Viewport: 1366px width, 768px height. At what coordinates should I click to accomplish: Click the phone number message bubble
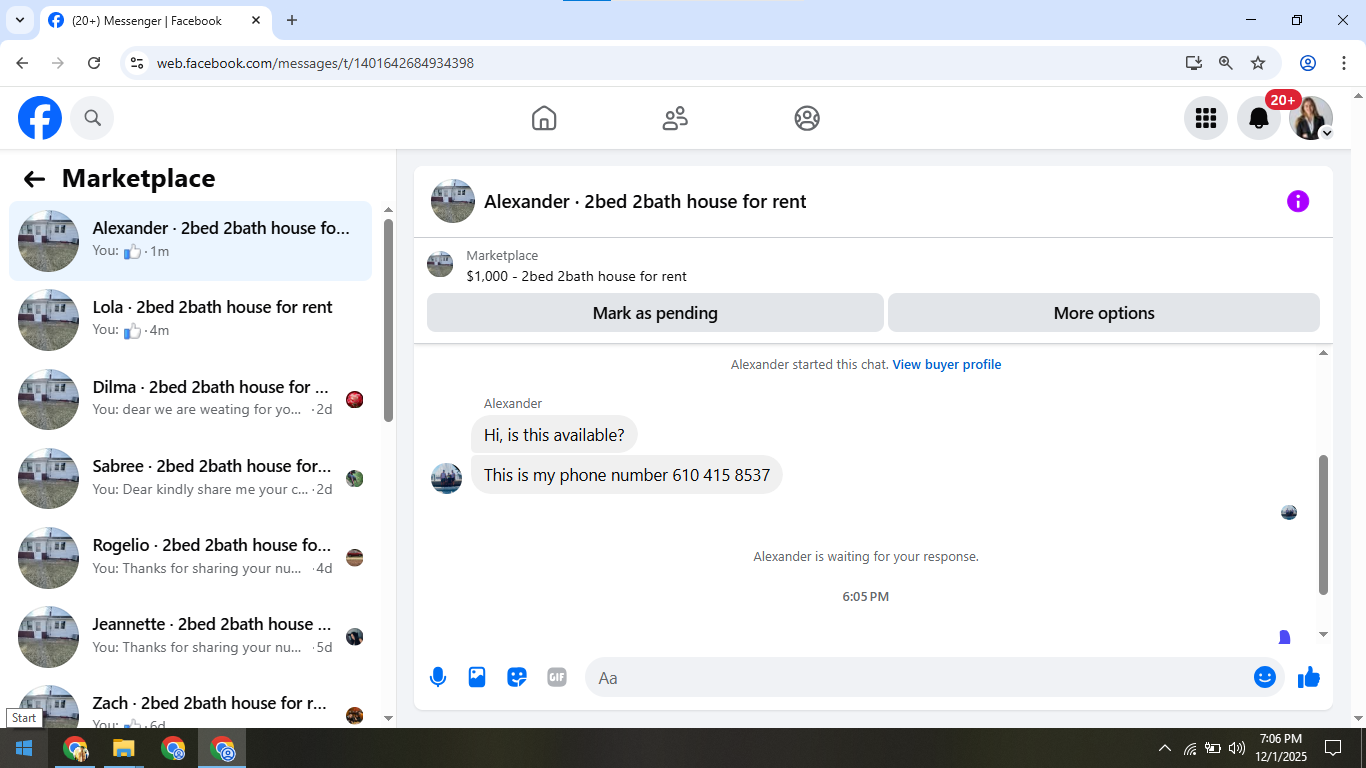coord(627,475)
